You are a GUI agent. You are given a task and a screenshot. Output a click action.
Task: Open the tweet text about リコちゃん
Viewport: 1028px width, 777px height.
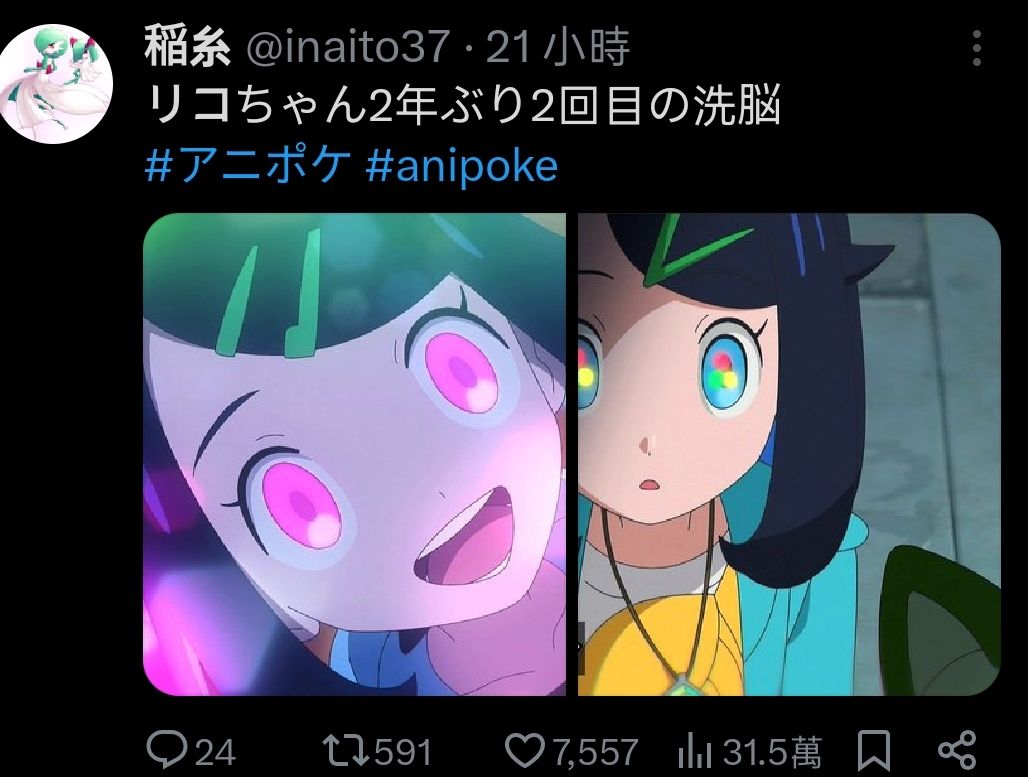click(462, 106)
